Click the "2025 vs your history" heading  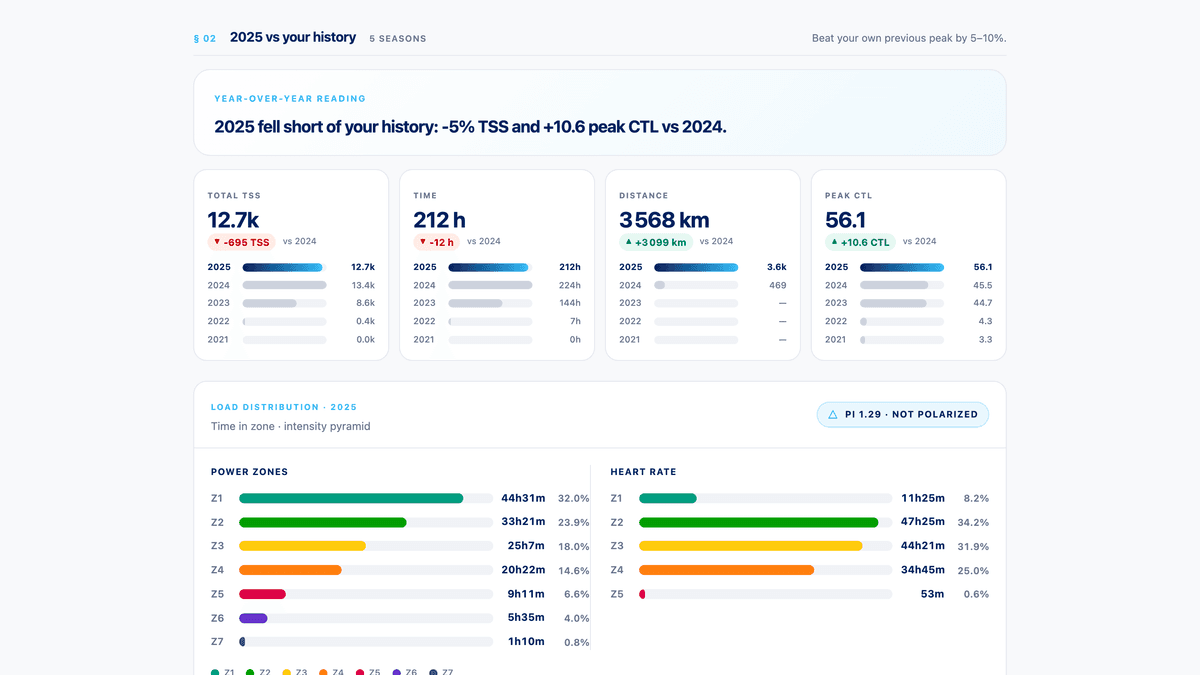click(x=293, y=37)
